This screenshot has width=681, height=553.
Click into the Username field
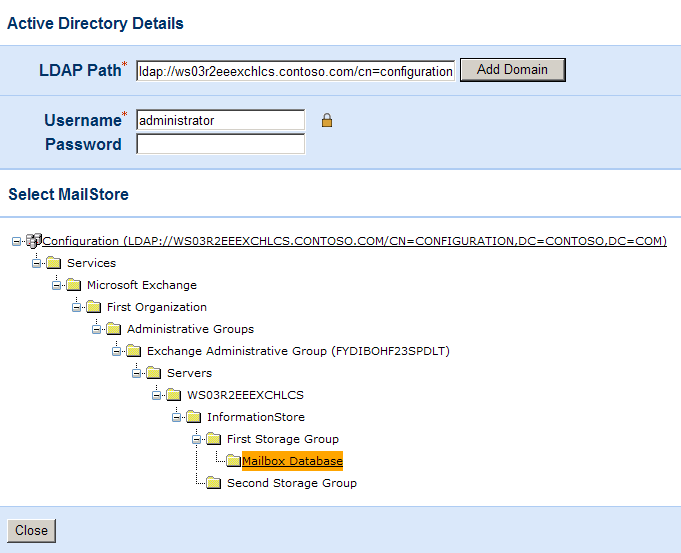tap(220, 121)
